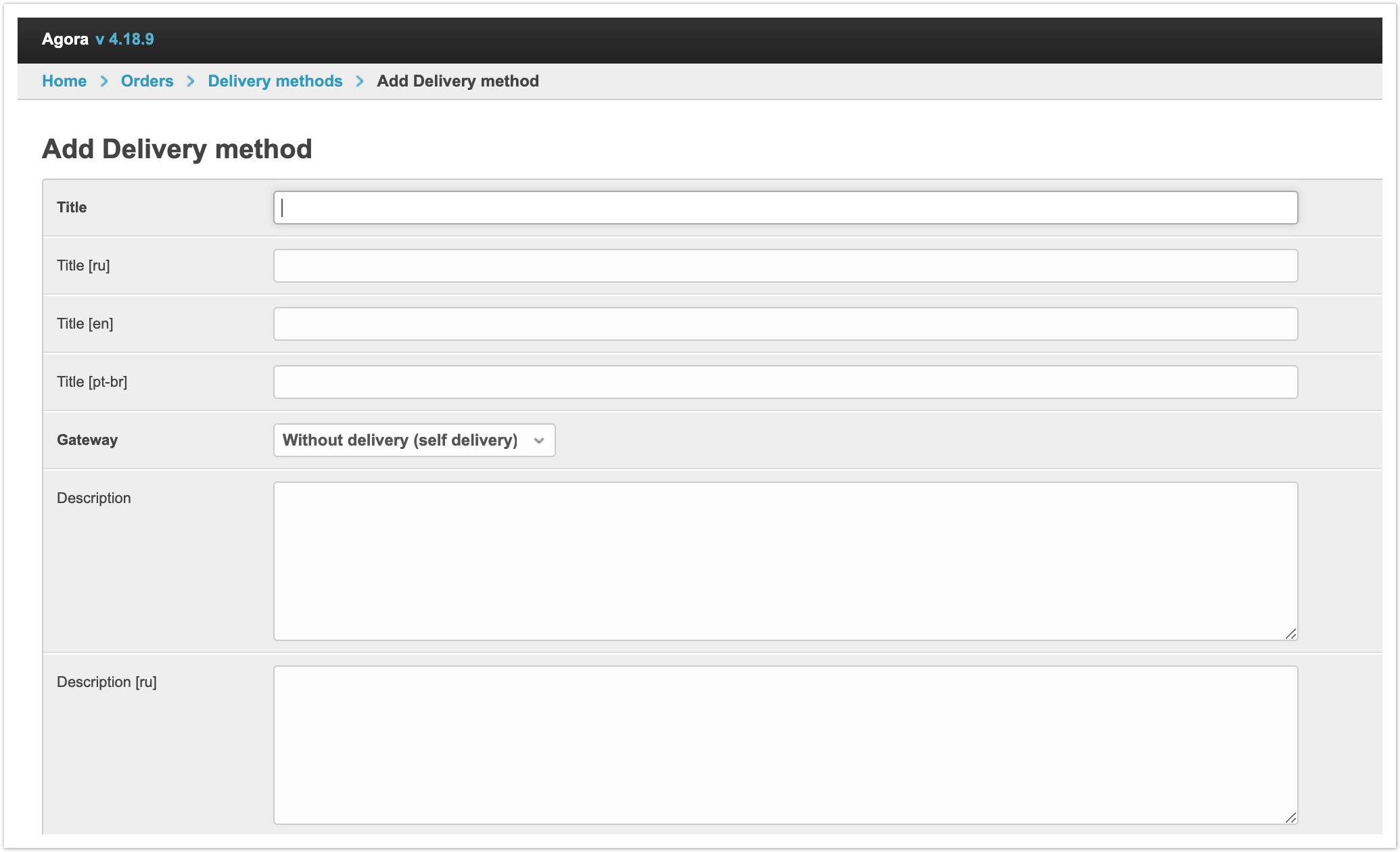Image resolution: width=1400 pixels, height=852 pixels.
Task: Click Description [ru] textarea resize handle
Action: pos(1290,818)
